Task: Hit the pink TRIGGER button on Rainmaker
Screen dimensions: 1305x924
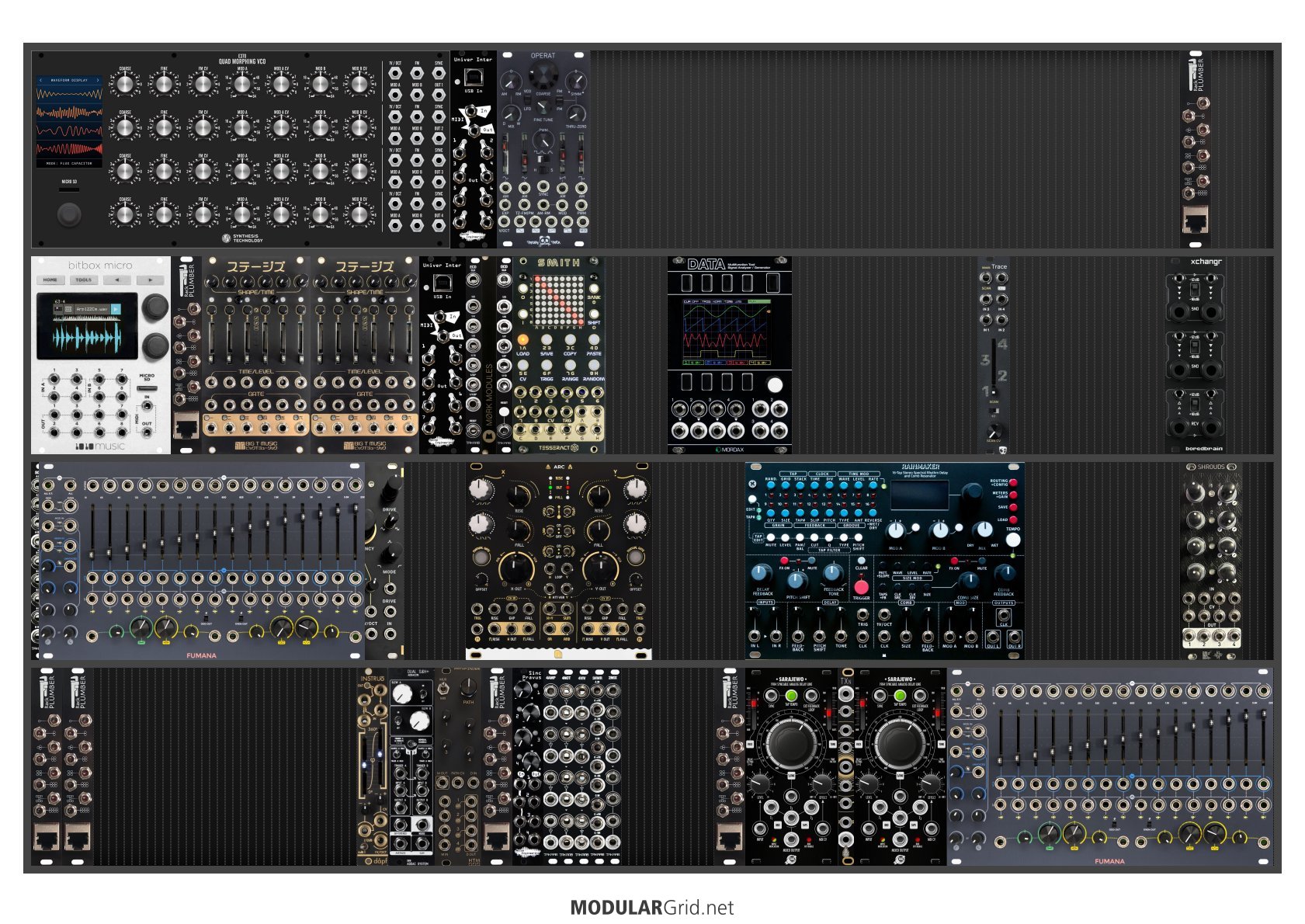Action: click(x=861, y=586)
